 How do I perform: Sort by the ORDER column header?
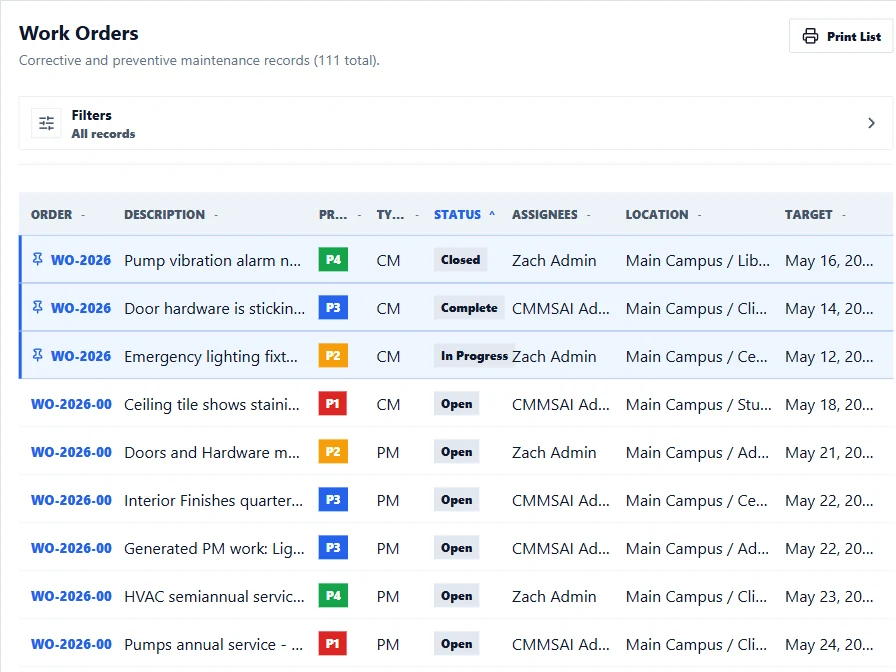click(x=51, y=215)
